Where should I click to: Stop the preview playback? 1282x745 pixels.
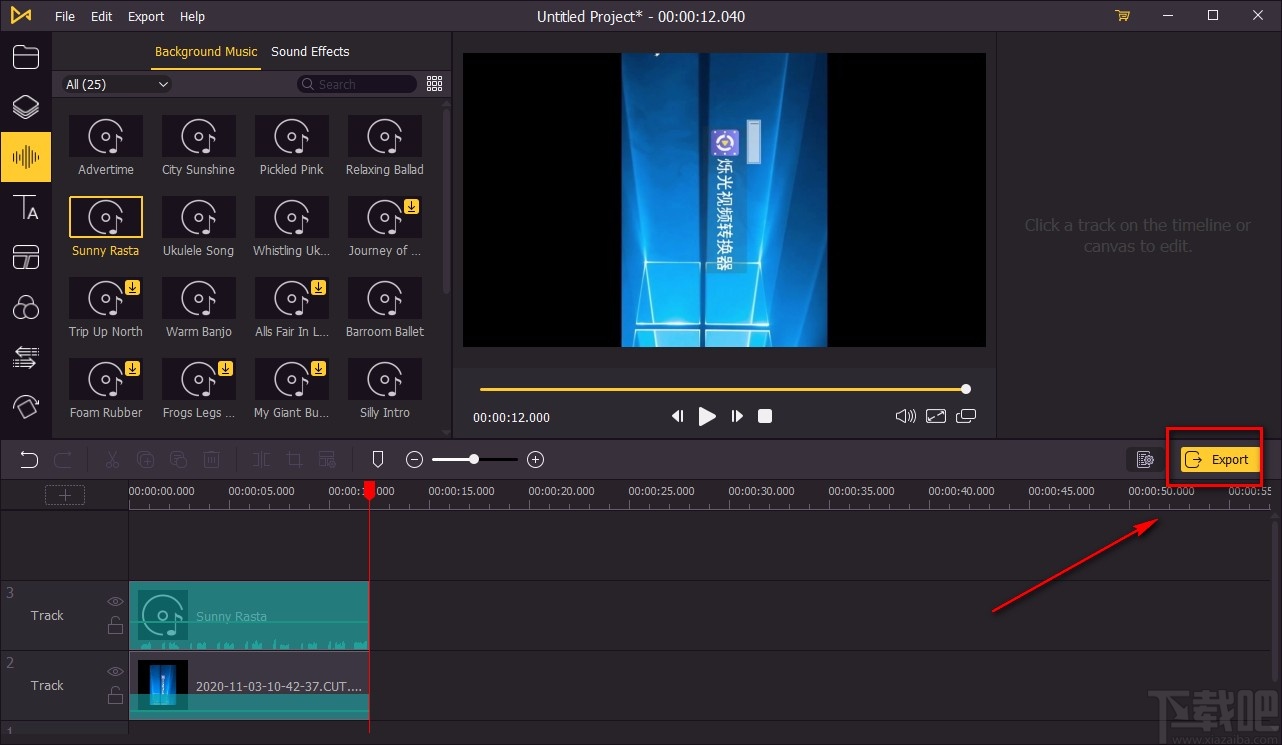coord(765,416)
